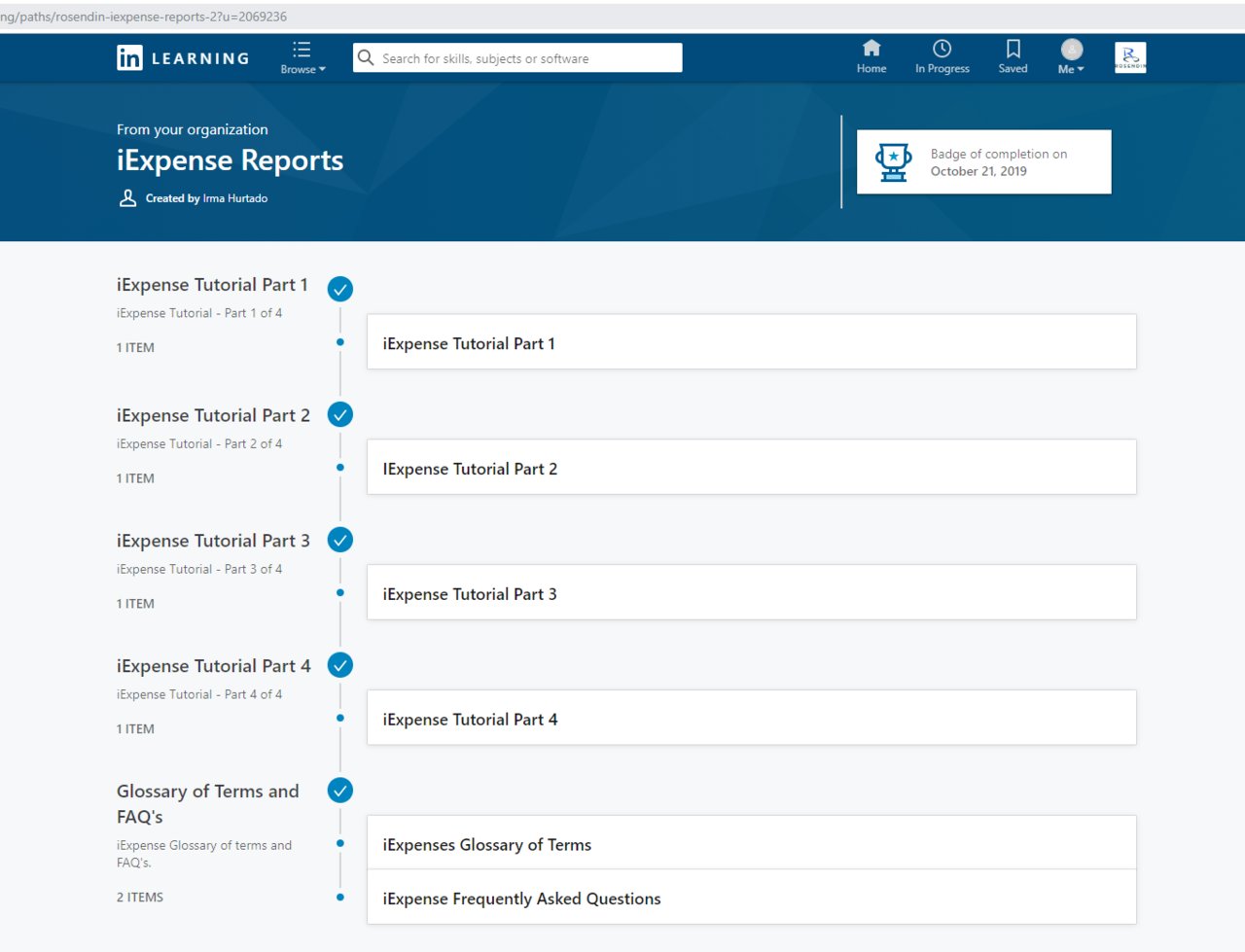Open the iExpense Tutorial Part 4 item card
Image resolution: width=1245 pixels, height=952 pixels.
751,718
